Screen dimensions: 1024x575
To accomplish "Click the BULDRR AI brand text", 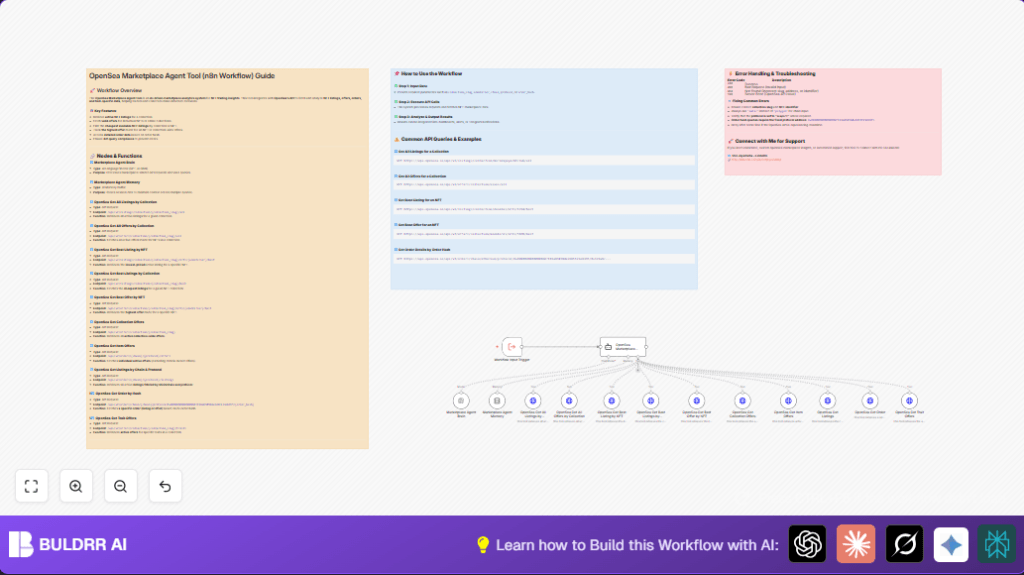I will (x=83, y=544).
